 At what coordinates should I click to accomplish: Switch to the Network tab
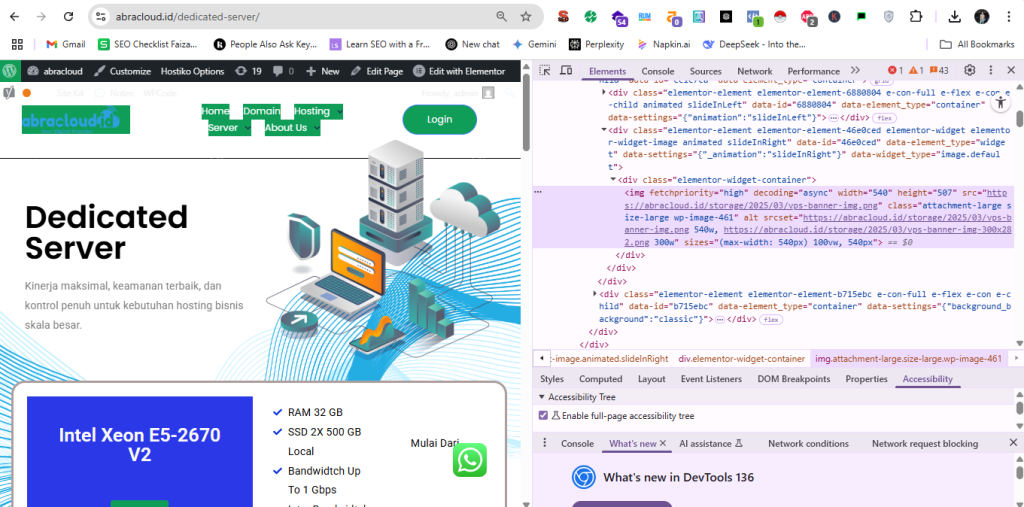[x=754, y=71]
